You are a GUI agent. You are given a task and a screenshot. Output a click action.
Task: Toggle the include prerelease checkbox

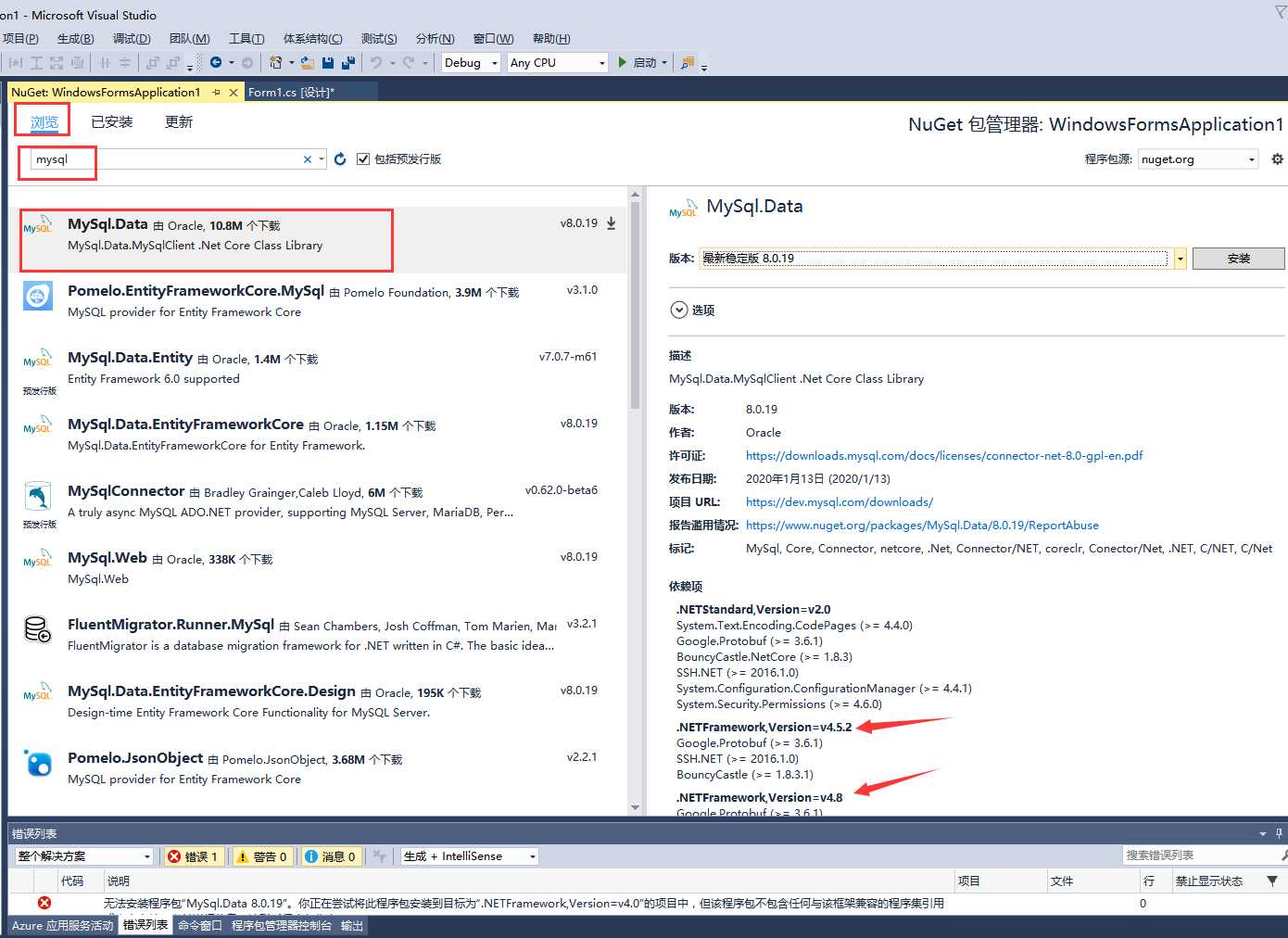click(x=363, y=159)
